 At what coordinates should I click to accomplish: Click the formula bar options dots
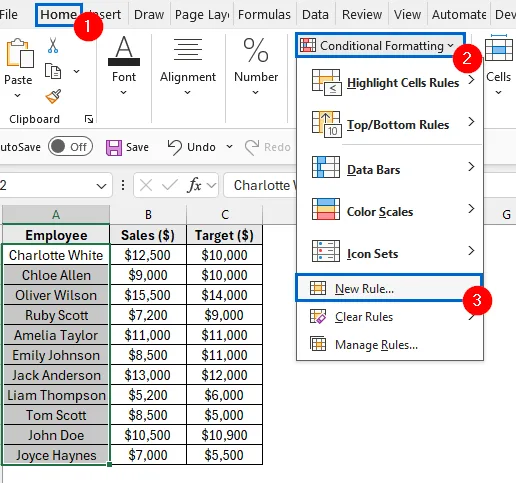[123, 185]
